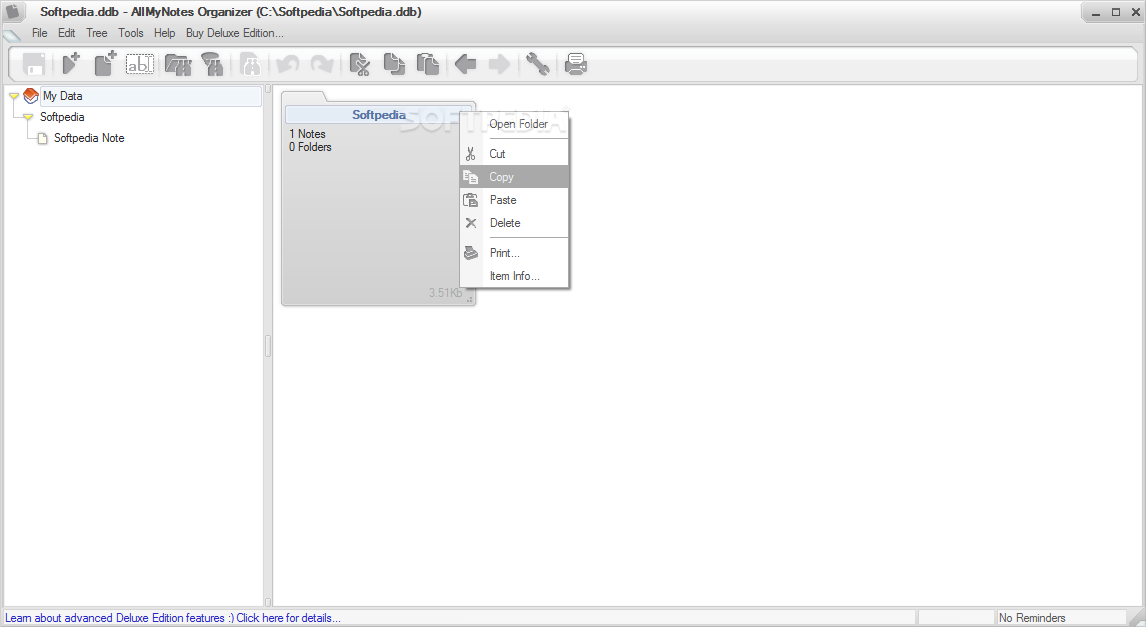Screen dimensions: 1146x627
Task: Click Buy Deluxe Edition menu item
Action: pos(235,33)
